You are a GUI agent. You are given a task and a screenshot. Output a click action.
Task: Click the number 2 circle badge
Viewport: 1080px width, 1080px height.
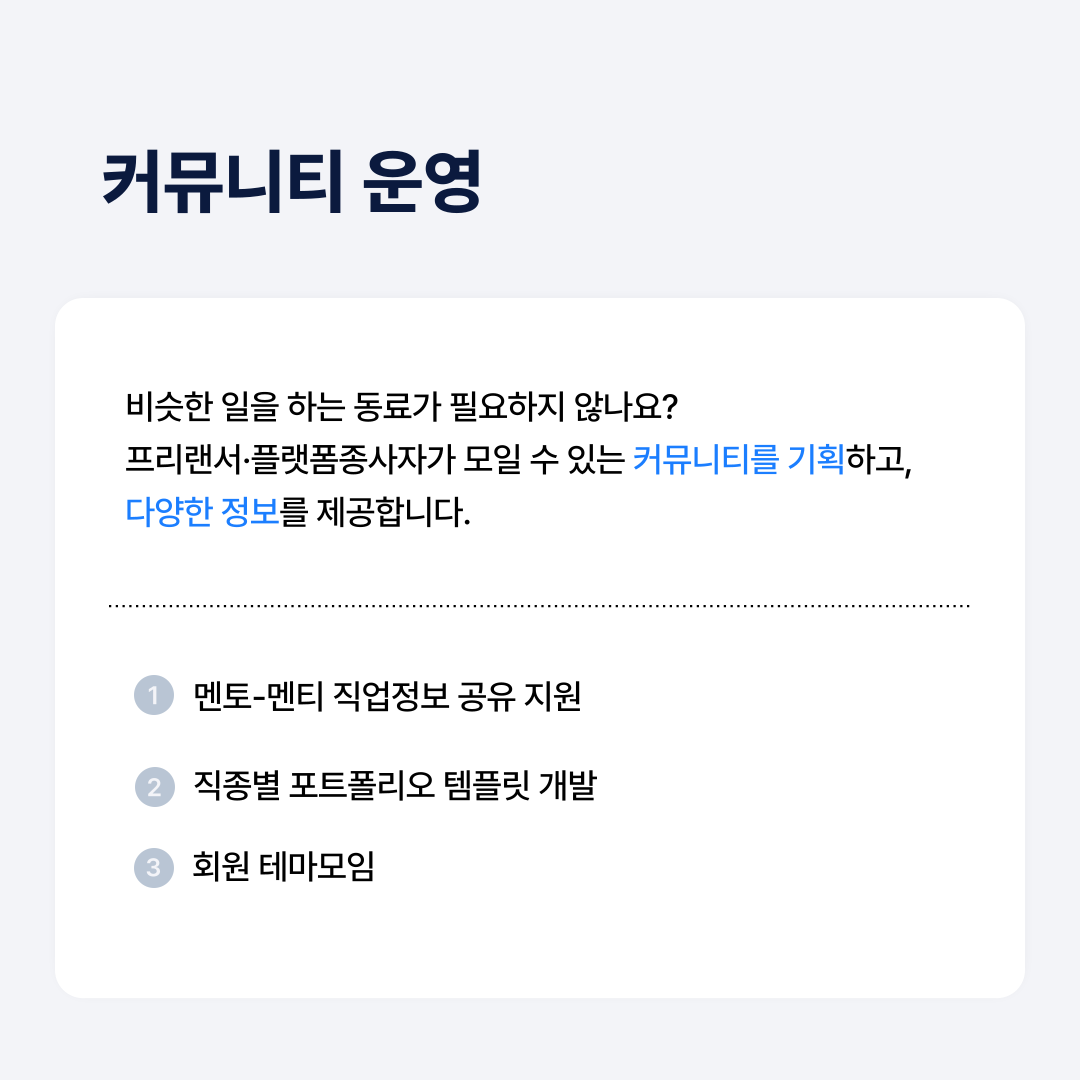tap(154, 787)
